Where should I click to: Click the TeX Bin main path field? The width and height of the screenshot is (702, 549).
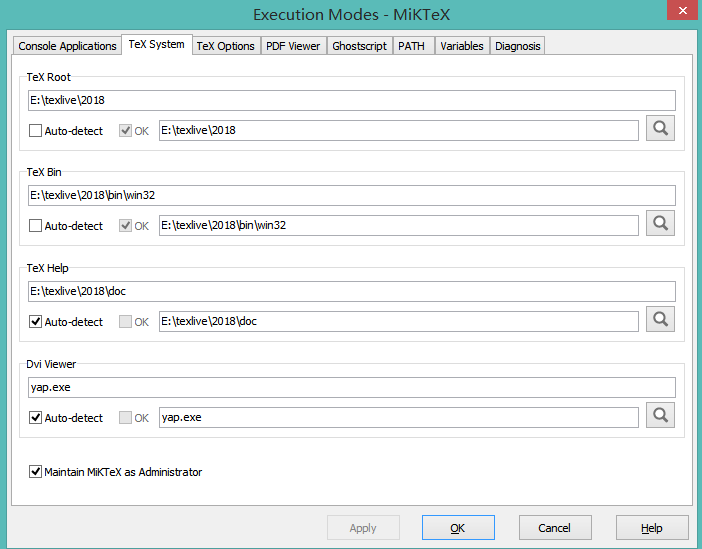click(351, 195)
